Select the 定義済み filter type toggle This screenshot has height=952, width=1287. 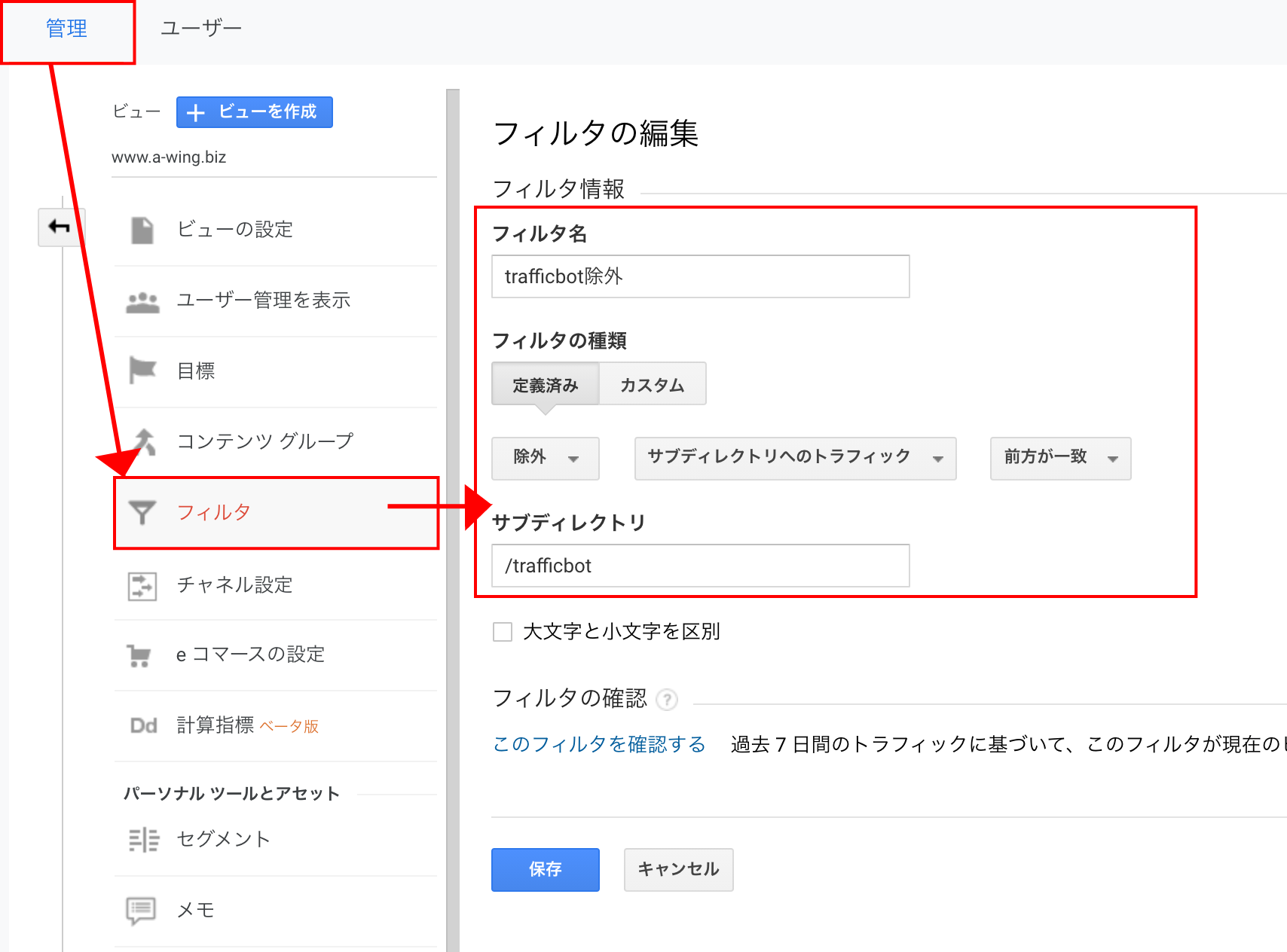pyautogui.click(x=546, y=385)
